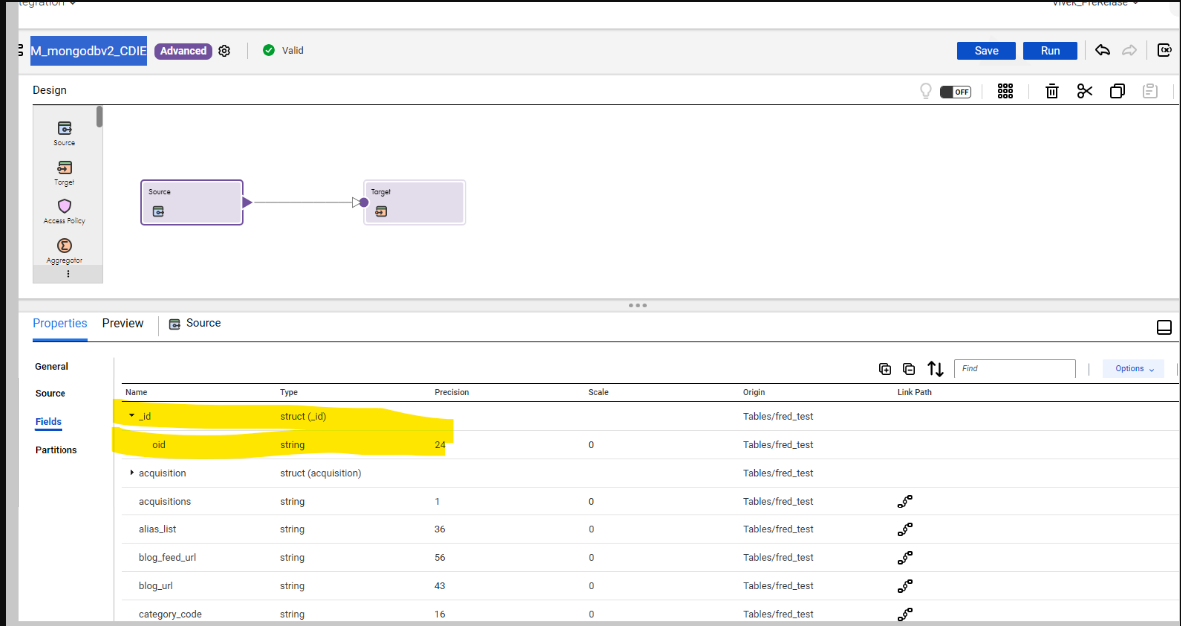Click the Expand All fields icon
This screenshot has width=1181, height=626.
[885, 368]
